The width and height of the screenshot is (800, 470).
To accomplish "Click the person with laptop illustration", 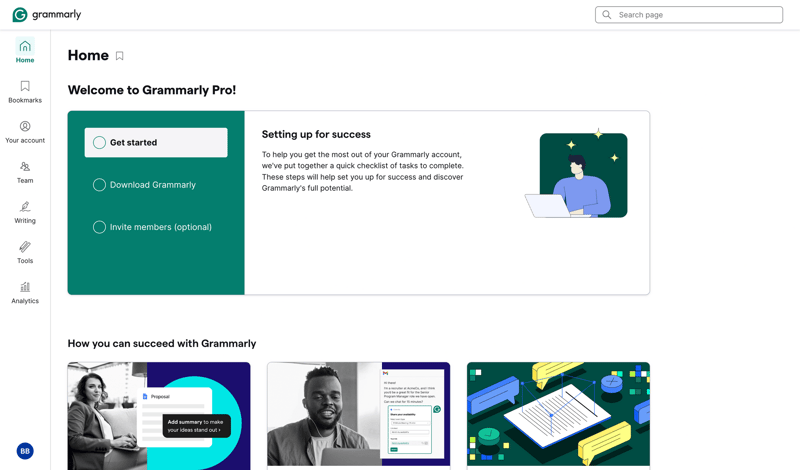I will pyautogui.click(x=577, y=174).
